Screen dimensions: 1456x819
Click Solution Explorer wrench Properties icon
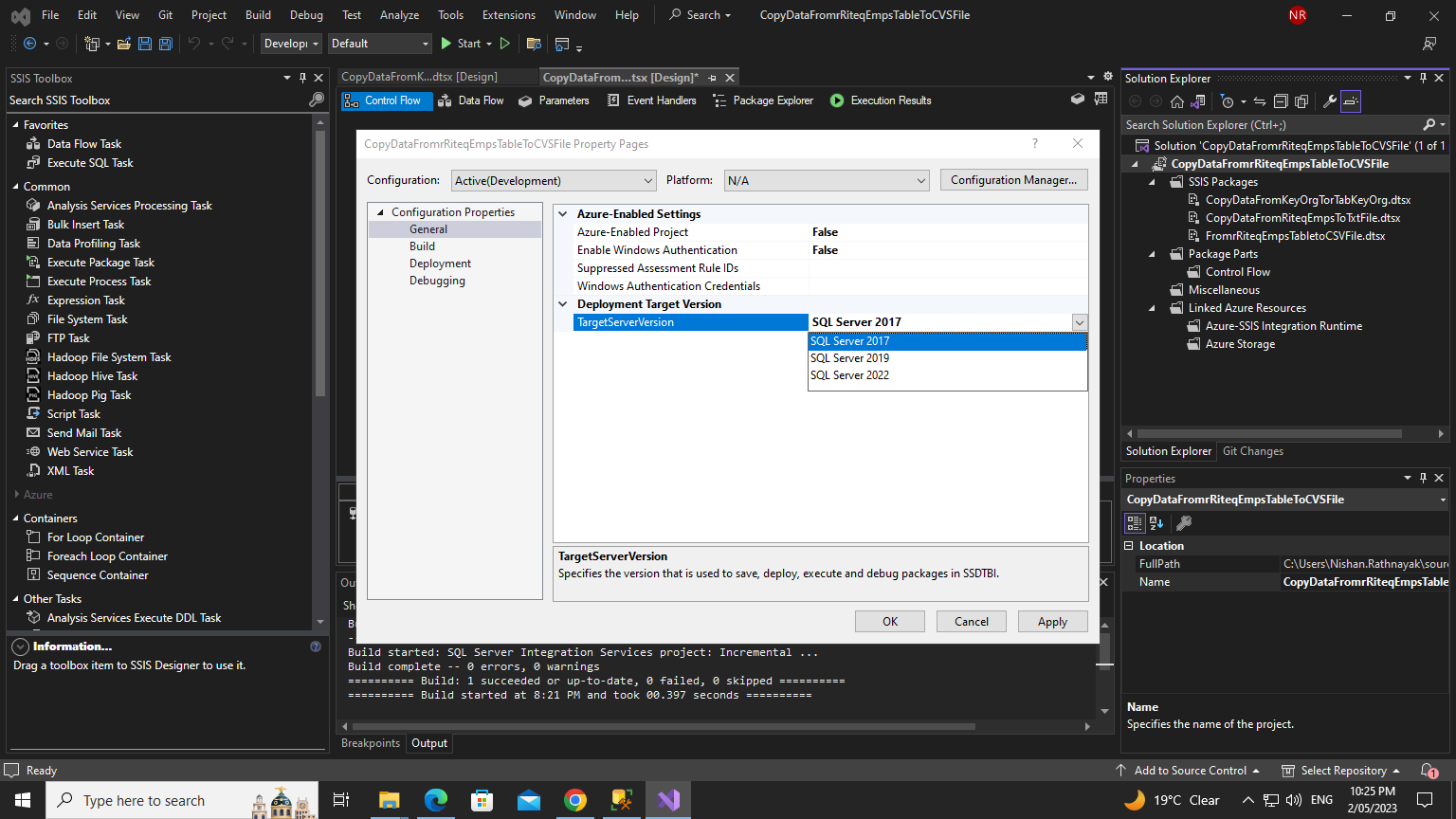click(x=1329, y=101)
